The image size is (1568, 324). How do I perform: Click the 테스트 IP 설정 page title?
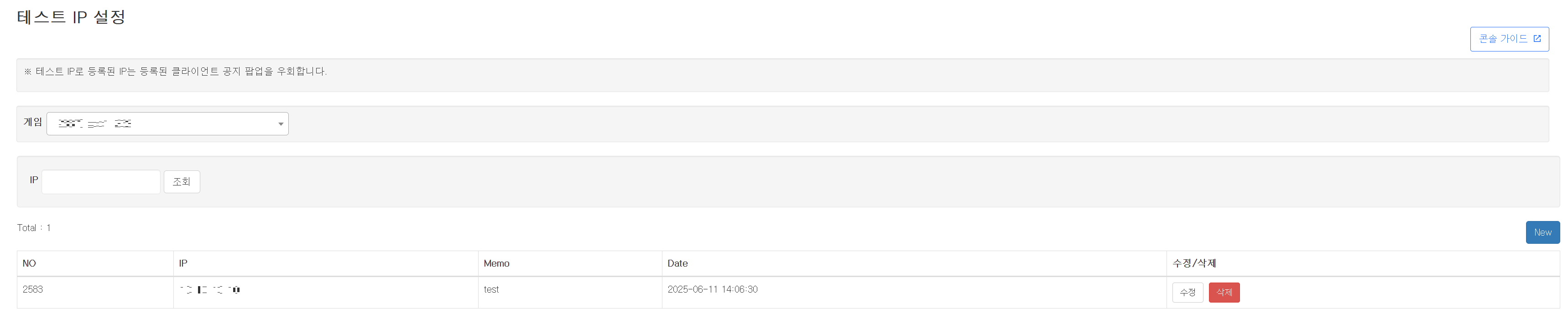pos(71,17)
